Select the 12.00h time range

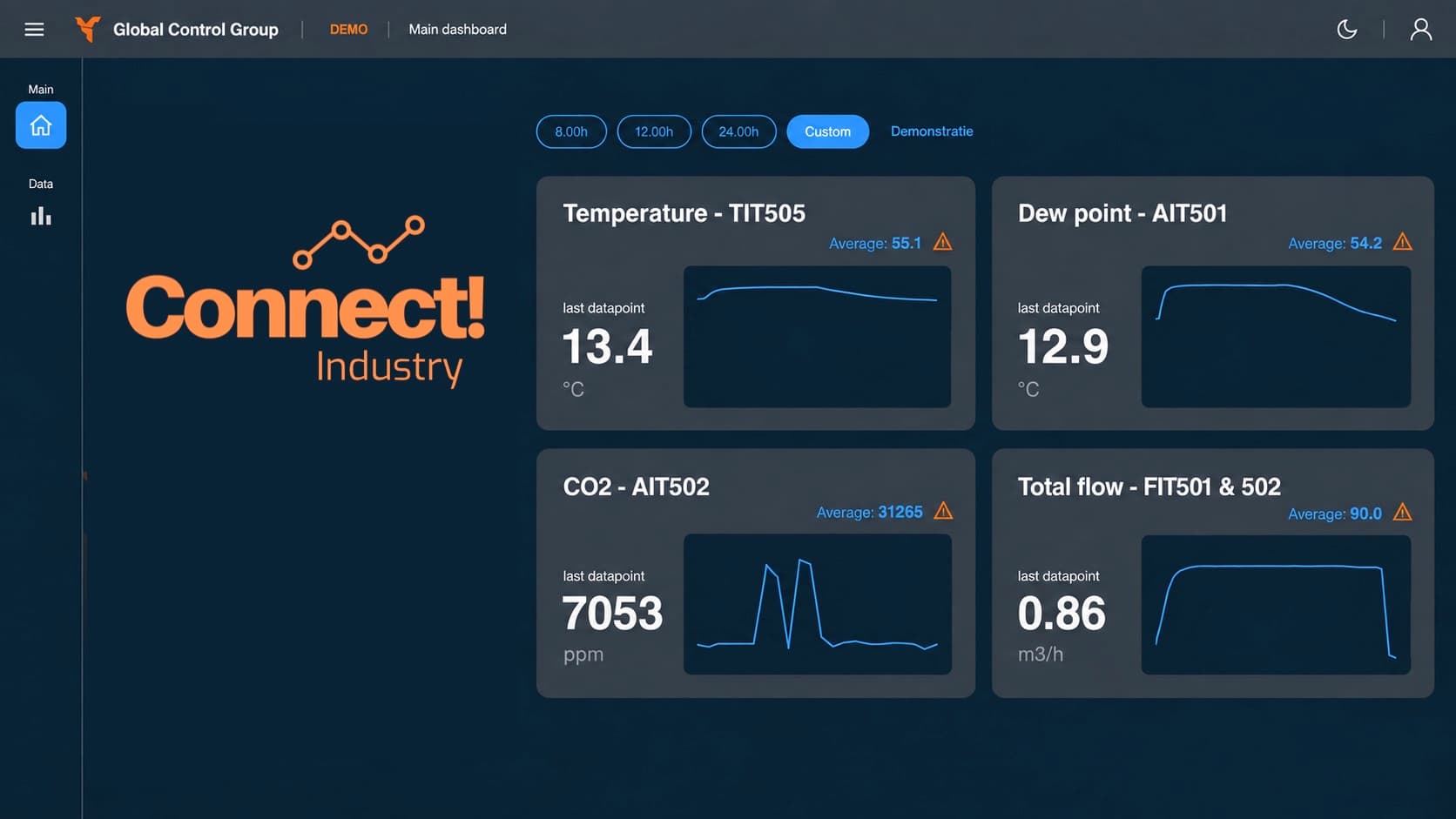point(654,131)
